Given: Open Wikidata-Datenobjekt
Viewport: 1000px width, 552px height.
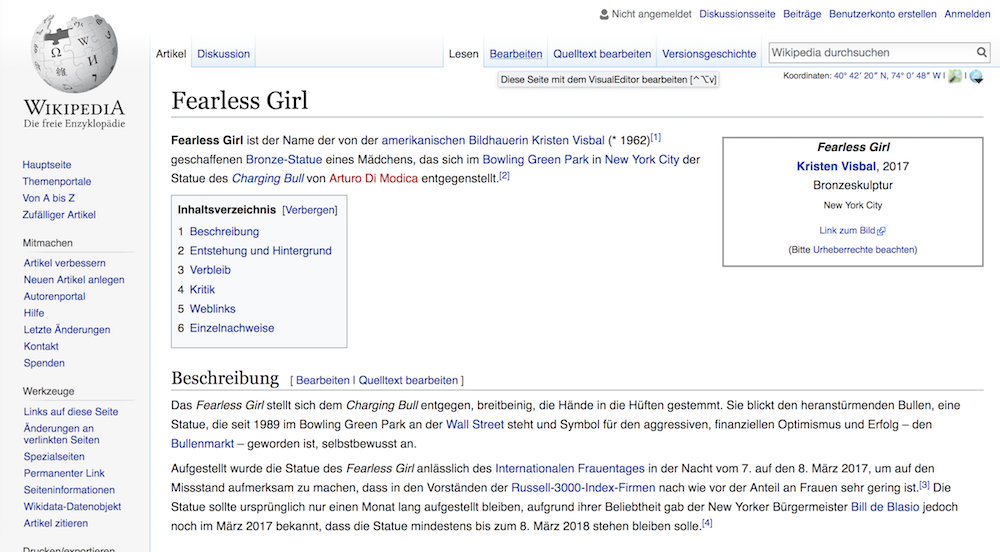Looking at the screenshot, I should click(72, 506).
